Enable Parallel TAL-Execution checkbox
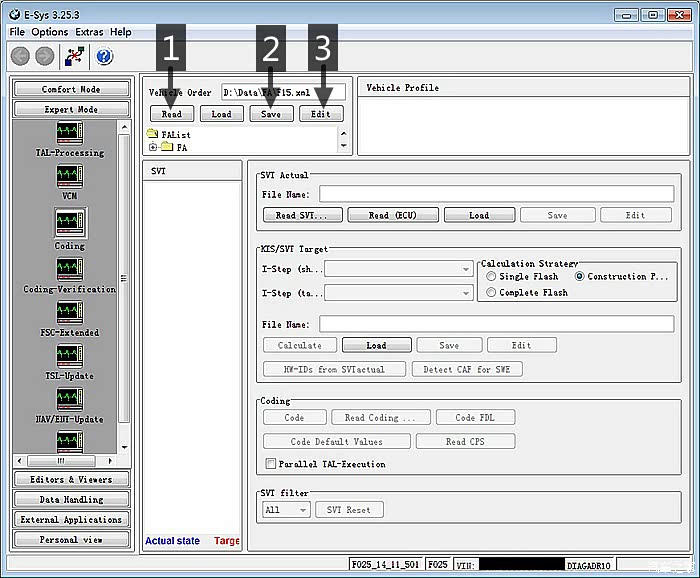This screenshot has height=578, width=700. (271, 464)
